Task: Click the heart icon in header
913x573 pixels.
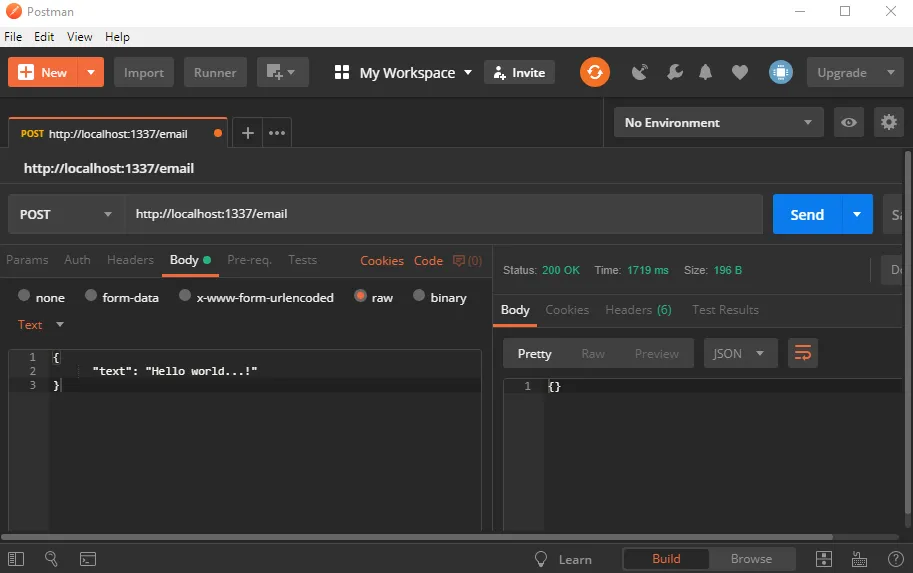Action: coord(739,72)
